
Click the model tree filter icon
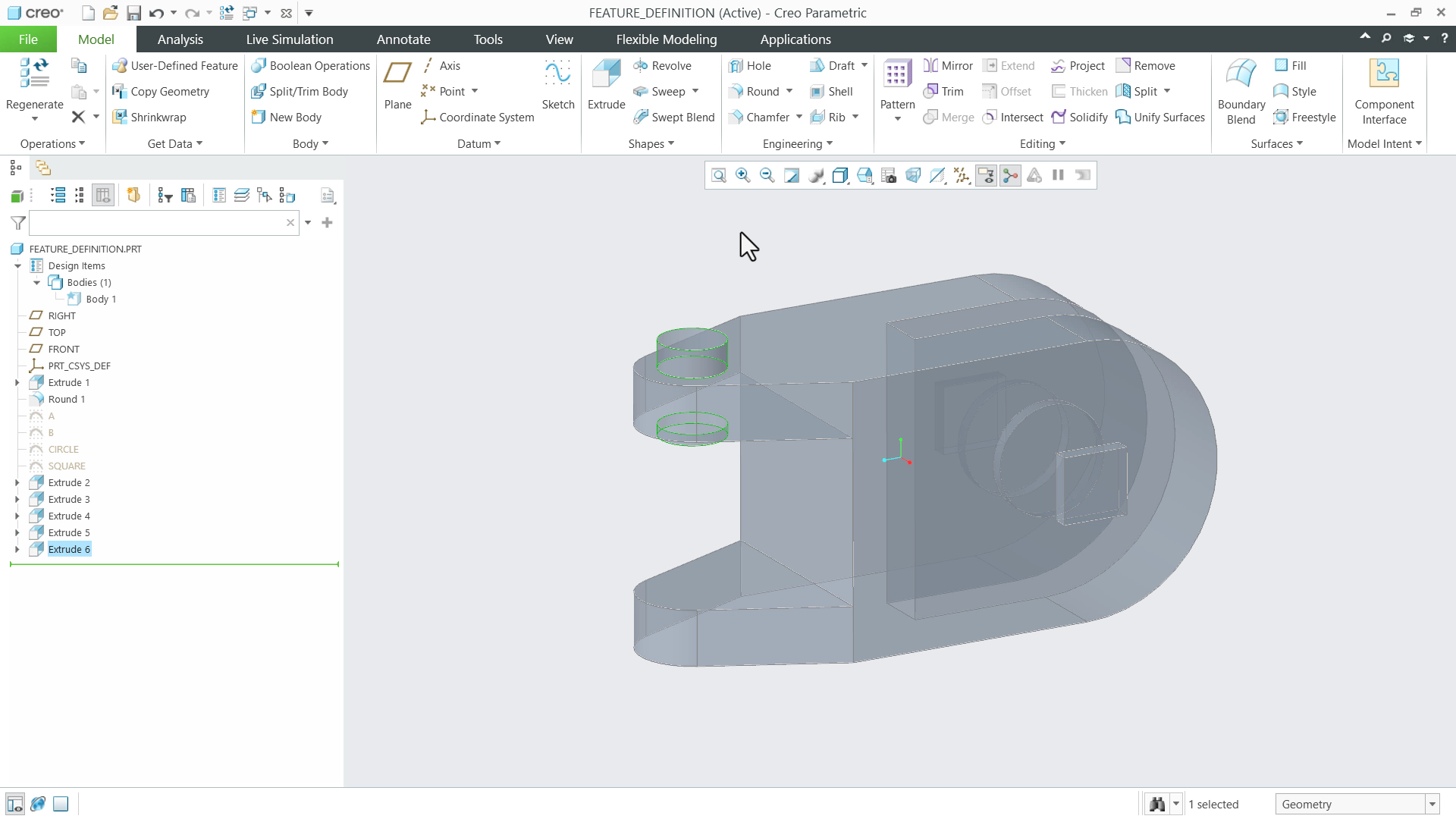click(x=18, y=223)
